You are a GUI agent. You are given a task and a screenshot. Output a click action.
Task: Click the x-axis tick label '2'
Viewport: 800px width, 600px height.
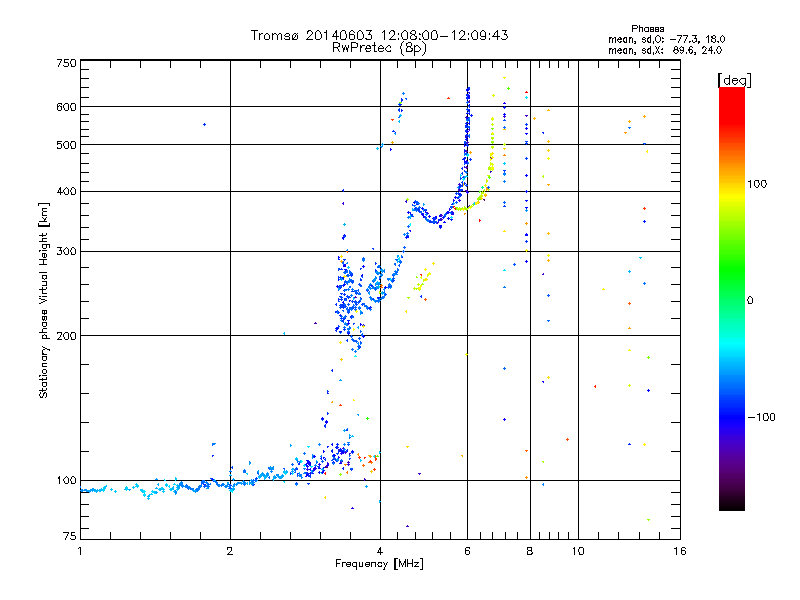[230, 551]
